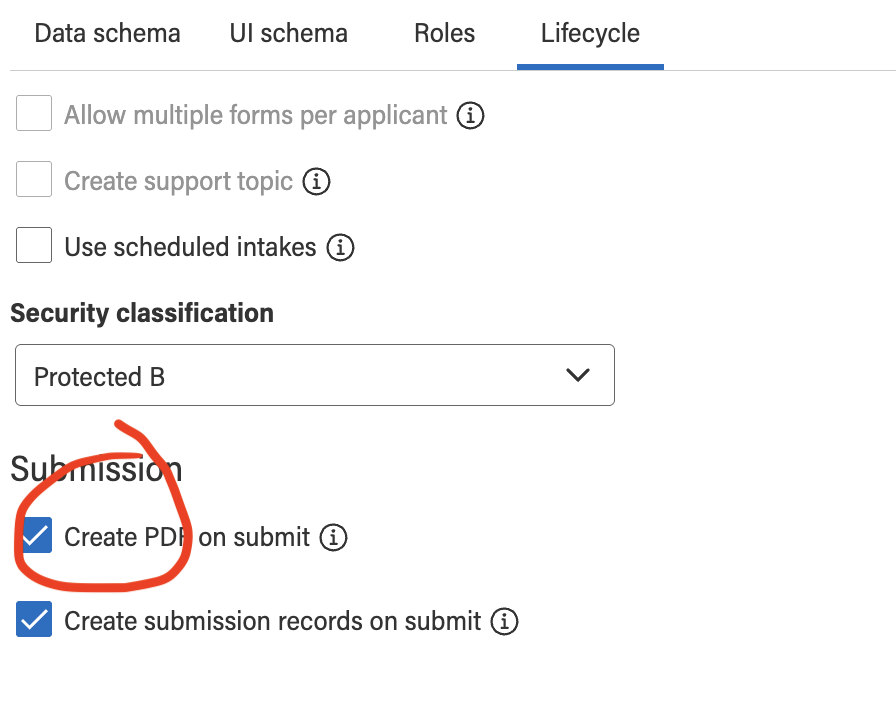The height and width of the screenshot is (708, 896).
Task: Click info icon for Create submission records on submit
Action: tap(504, 621)
